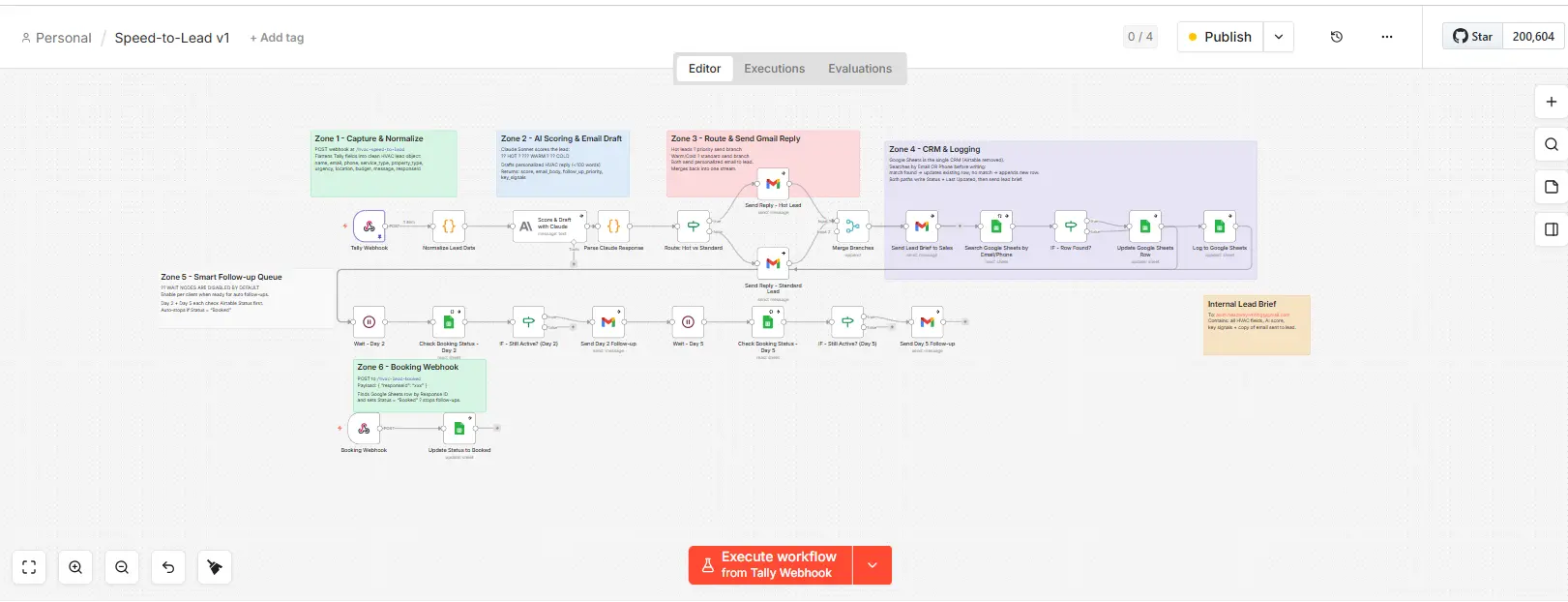The image size is (1568, 602).
Task: Zoom out of the canvas
Action: [x=122, y=567]
